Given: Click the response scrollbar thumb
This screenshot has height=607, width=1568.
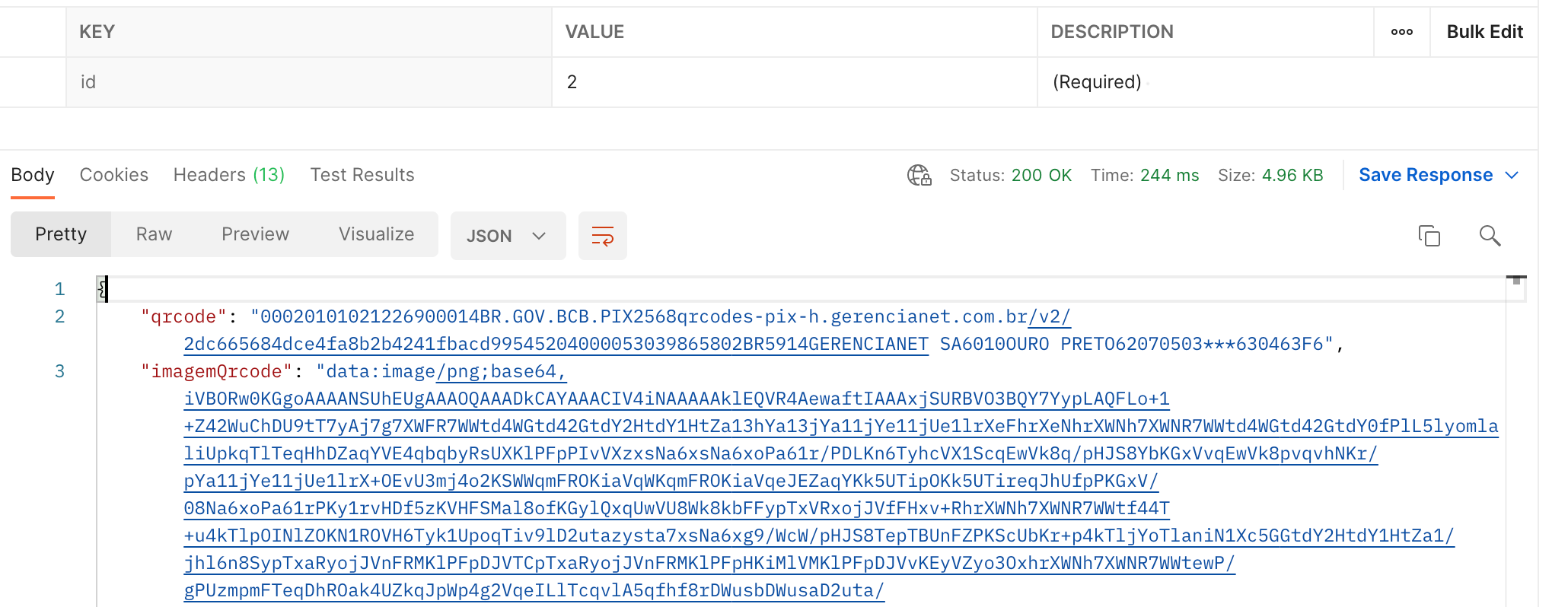Looking at the screenshot, I should click(1516, 280).
